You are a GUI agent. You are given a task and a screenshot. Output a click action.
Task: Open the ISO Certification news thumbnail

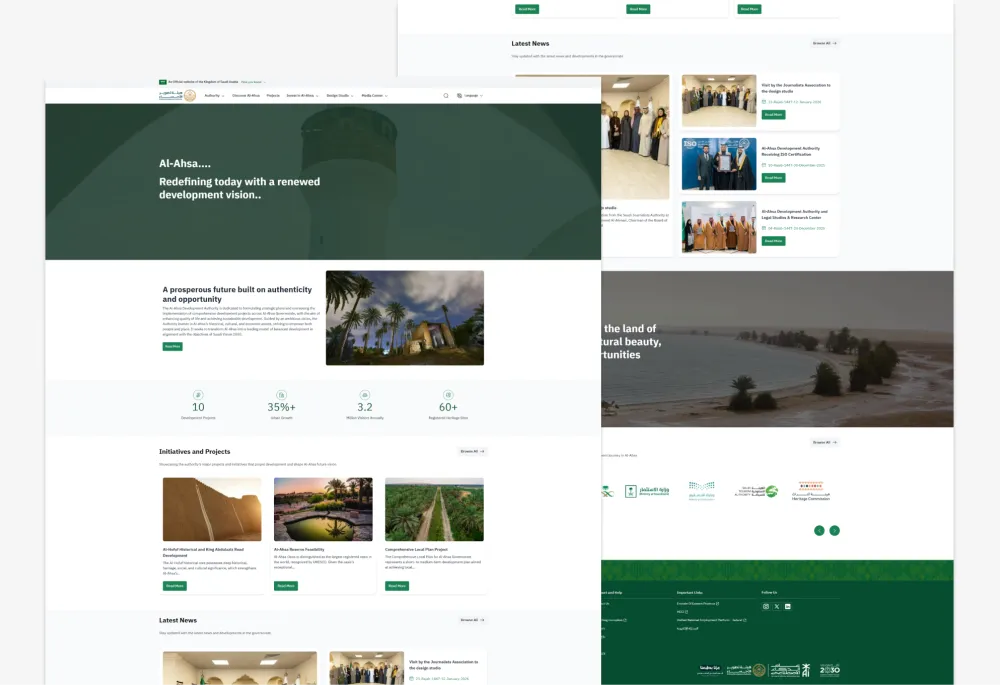[719, 164]
